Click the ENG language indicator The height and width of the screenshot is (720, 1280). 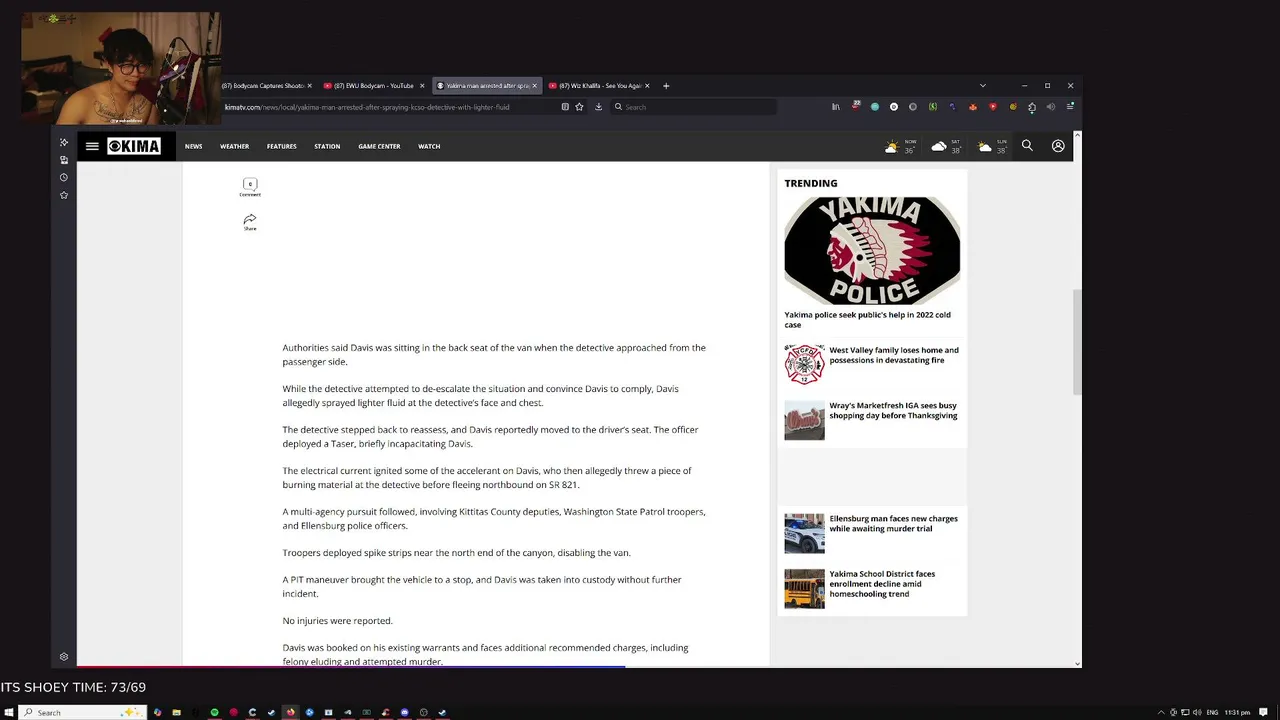tap(1212, 712)
